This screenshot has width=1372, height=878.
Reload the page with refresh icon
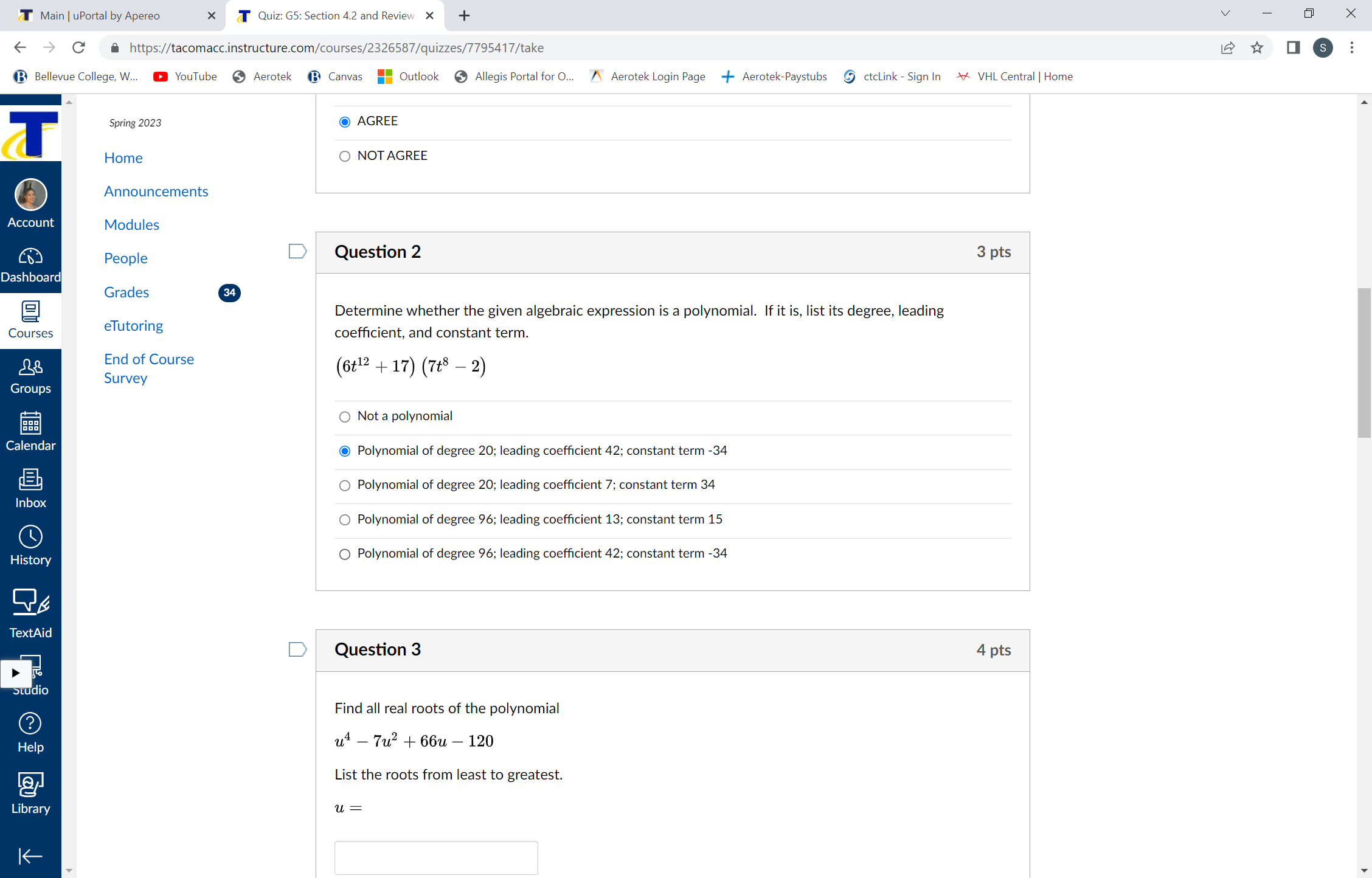(x=78, y=47)
